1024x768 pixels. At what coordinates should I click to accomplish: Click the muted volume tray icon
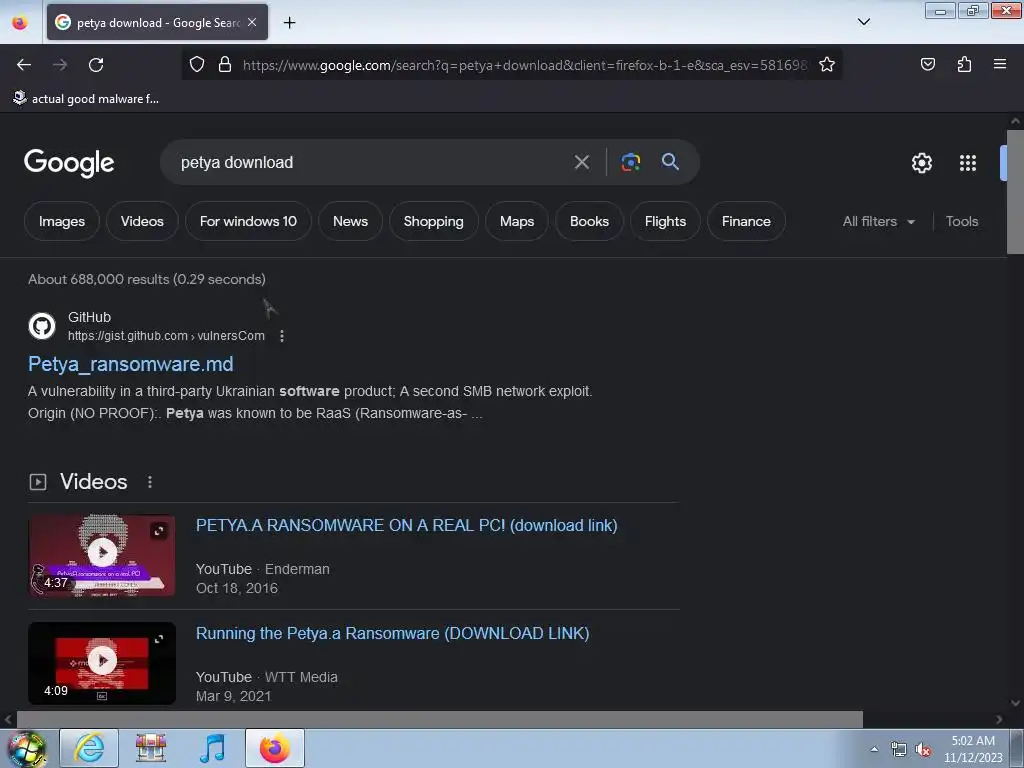[x=923, y=750]
